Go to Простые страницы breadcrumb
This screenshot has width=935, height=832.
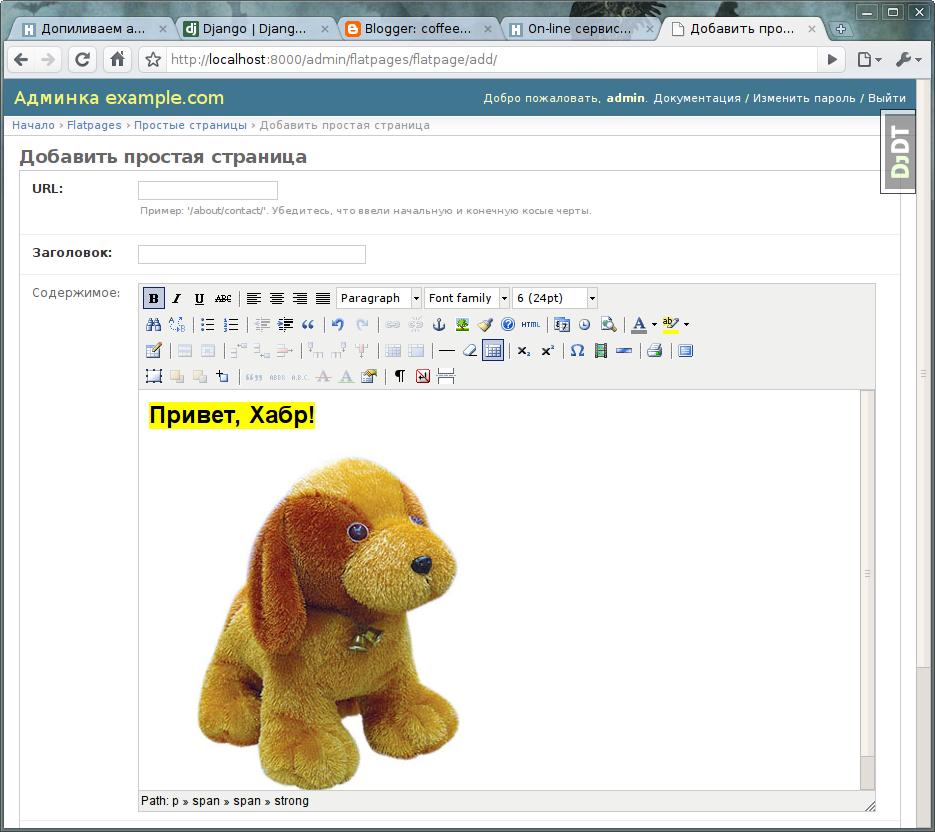coord(190,125)
